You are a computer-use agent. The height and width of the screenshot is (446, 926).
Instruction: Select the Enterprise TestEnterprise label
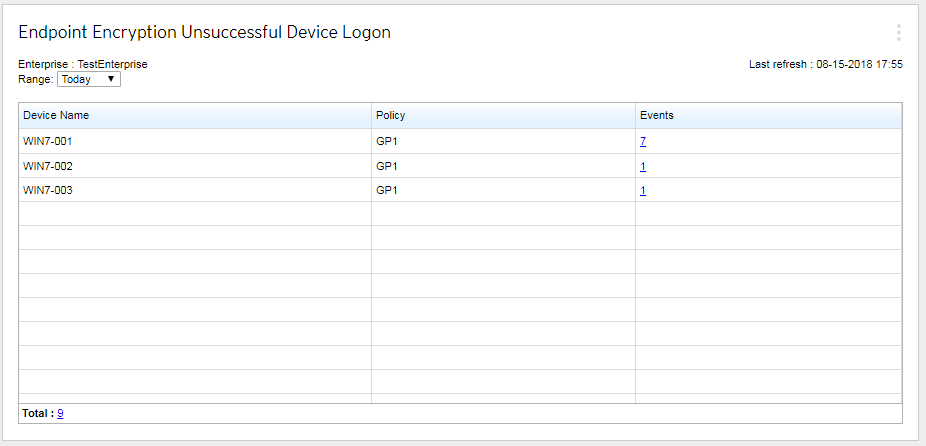coord(83,65)
